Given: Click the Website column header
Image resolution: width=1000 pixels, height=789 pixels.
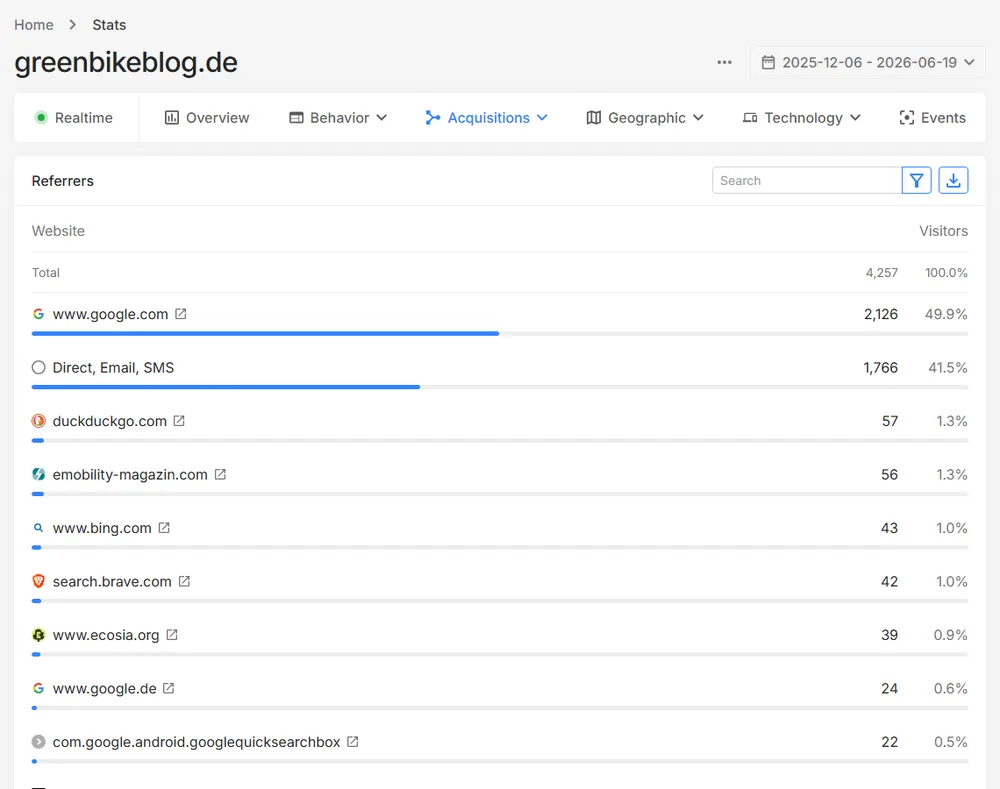Looking at the screenshot, I should (58, 231).
